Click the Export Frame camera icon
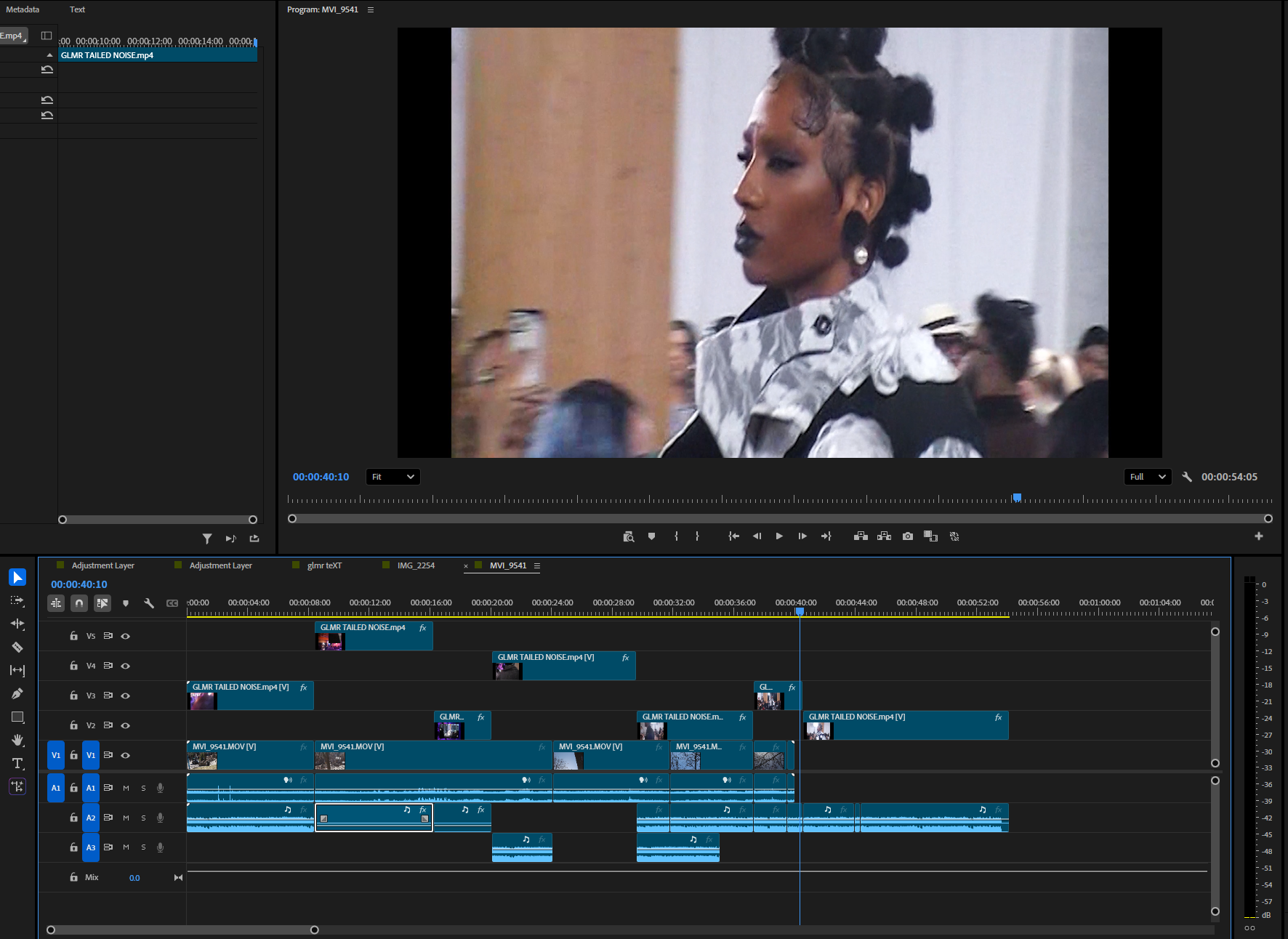This screenshot has height=939, width=1288. [x=908, y=536]
